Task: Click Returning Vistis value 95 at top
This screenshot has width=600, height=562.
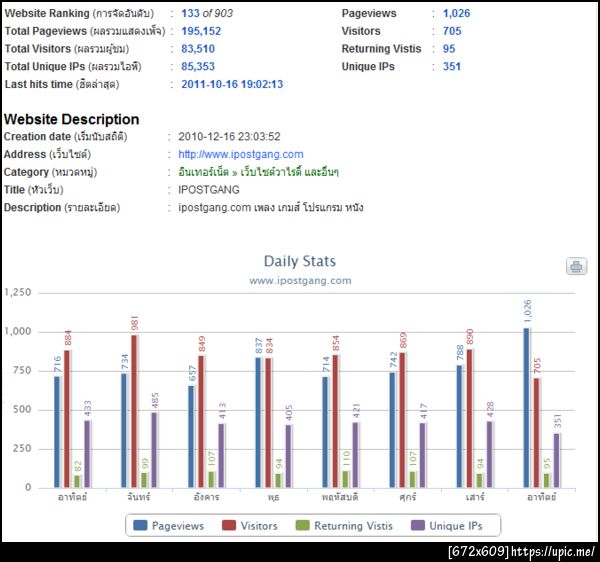Action: (449, 49)
